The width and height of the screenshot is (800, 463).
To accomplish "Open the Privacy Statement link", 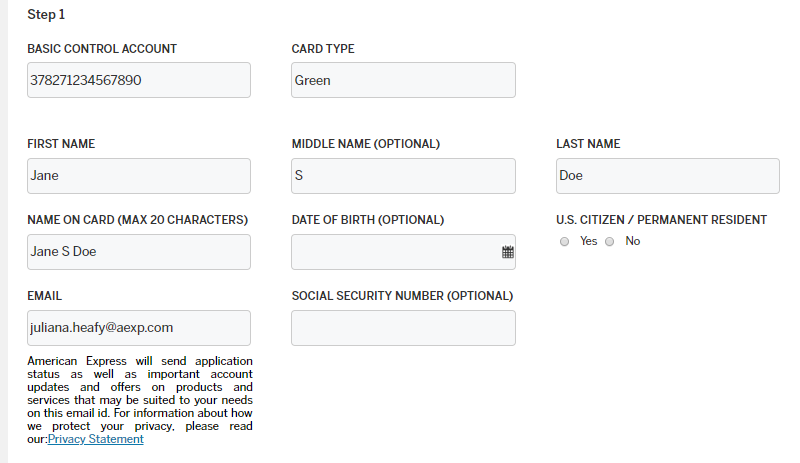I will pos(95,439).
